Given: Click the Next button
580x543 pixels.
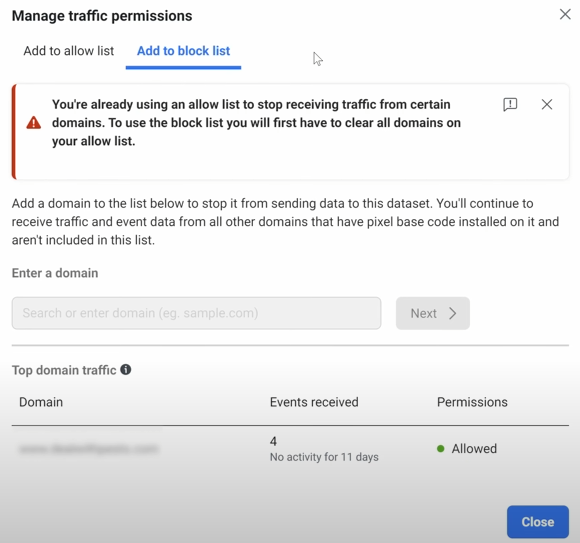Looking at the screenshot, I should (433, 313).
